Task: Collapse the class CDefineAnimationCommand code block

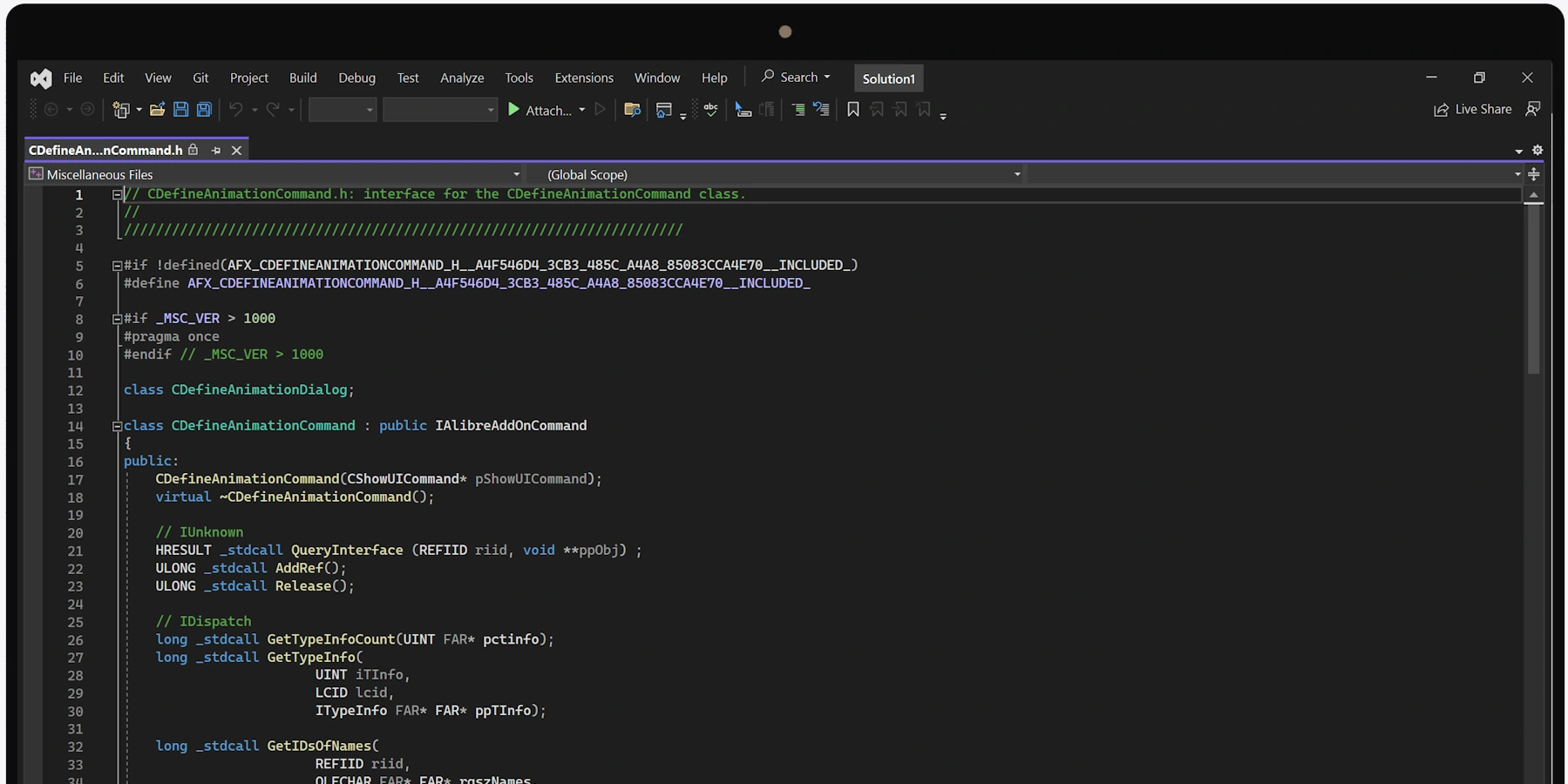Action: pos(117,426)
